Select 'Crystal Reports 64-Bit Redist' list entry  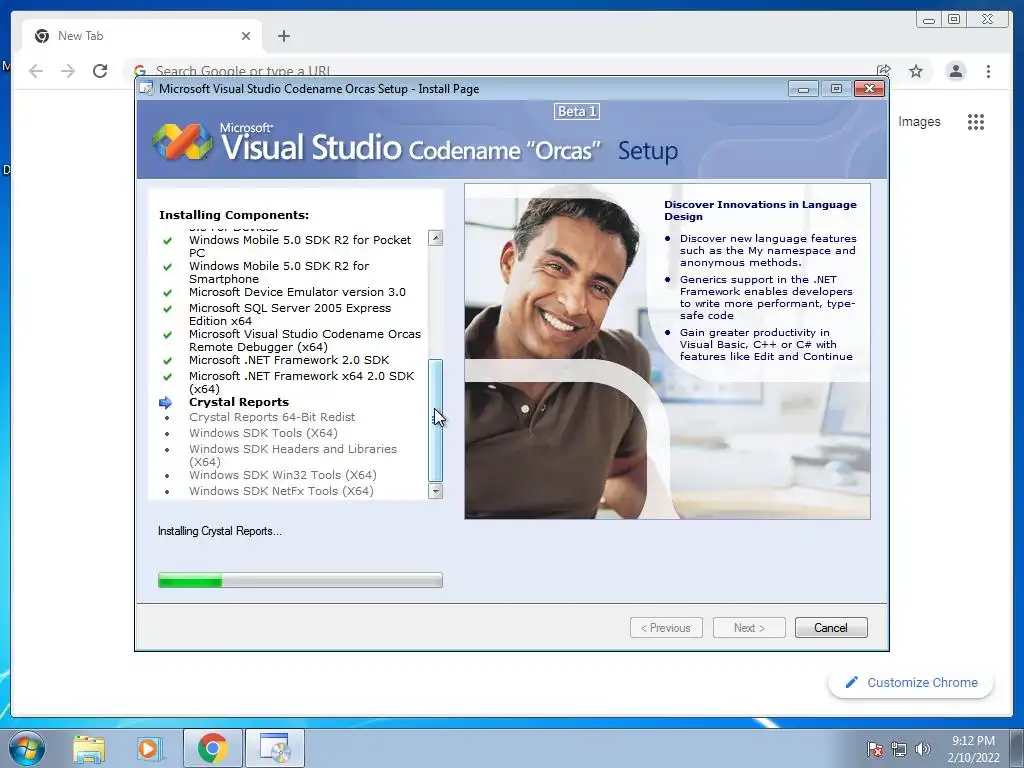272,417
